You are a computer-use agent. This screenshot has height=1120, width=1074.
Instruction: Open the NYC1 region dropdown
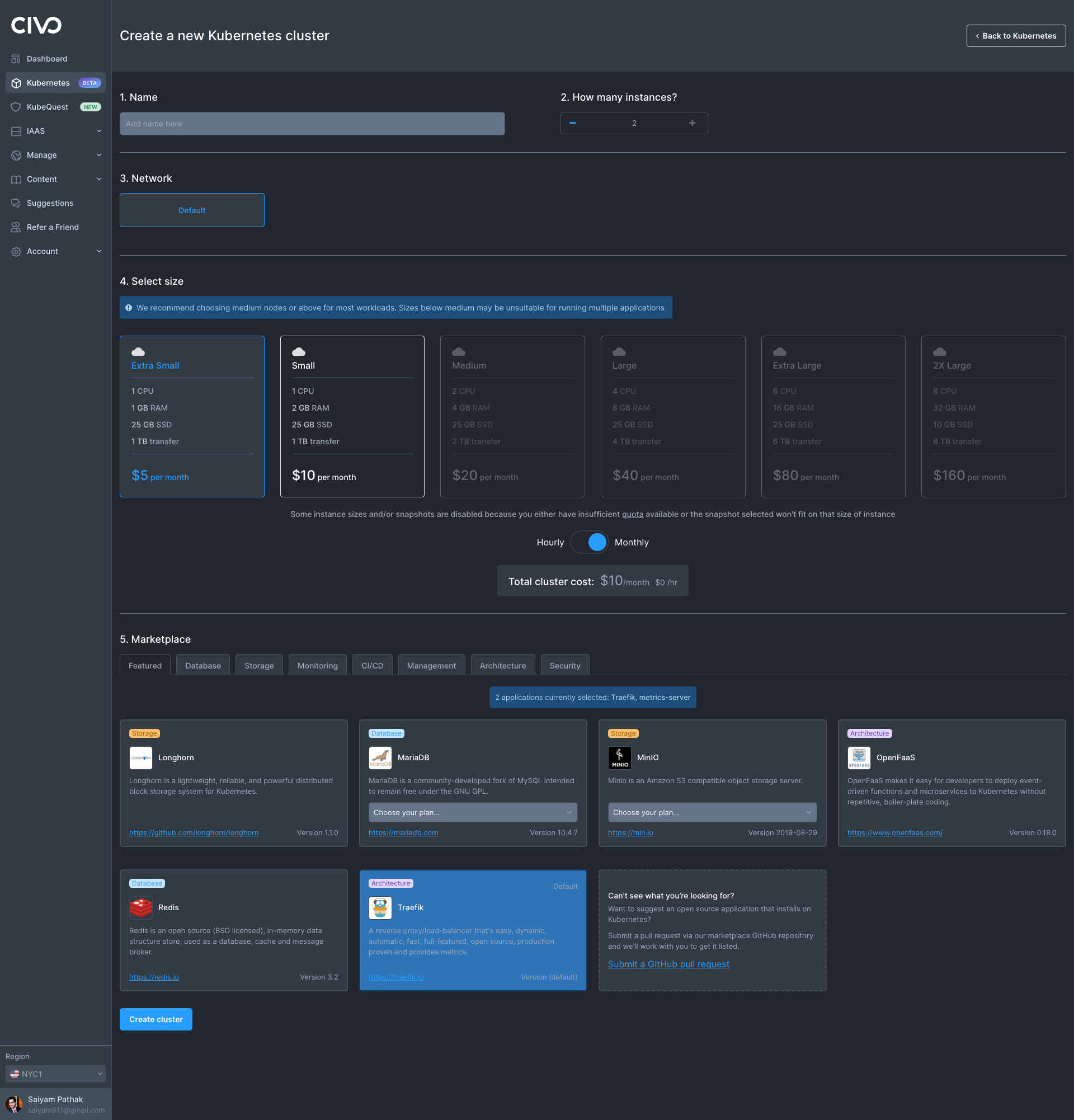point(55,1074)
